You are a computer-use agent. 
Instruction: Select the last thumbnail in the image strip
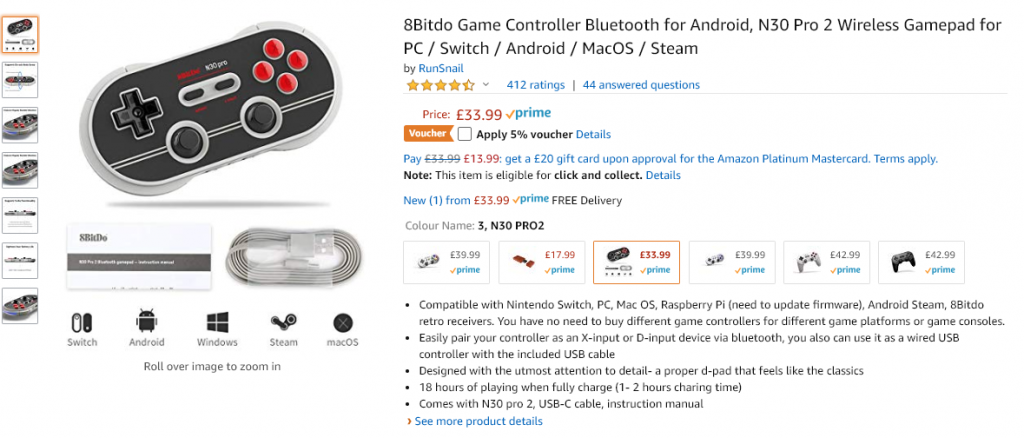tap(20, 305)
